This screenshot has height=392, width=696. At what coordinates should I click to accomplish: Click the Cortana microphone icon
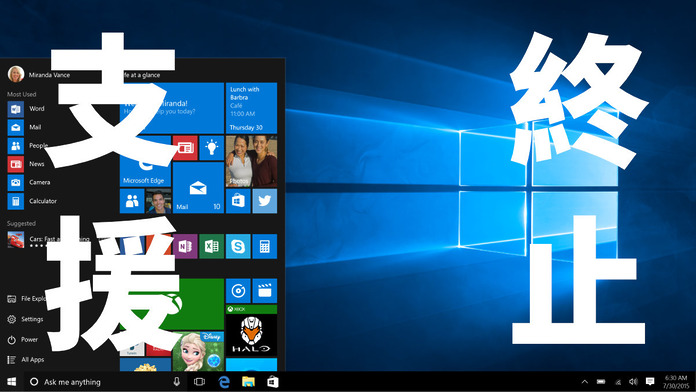(177, 382)
